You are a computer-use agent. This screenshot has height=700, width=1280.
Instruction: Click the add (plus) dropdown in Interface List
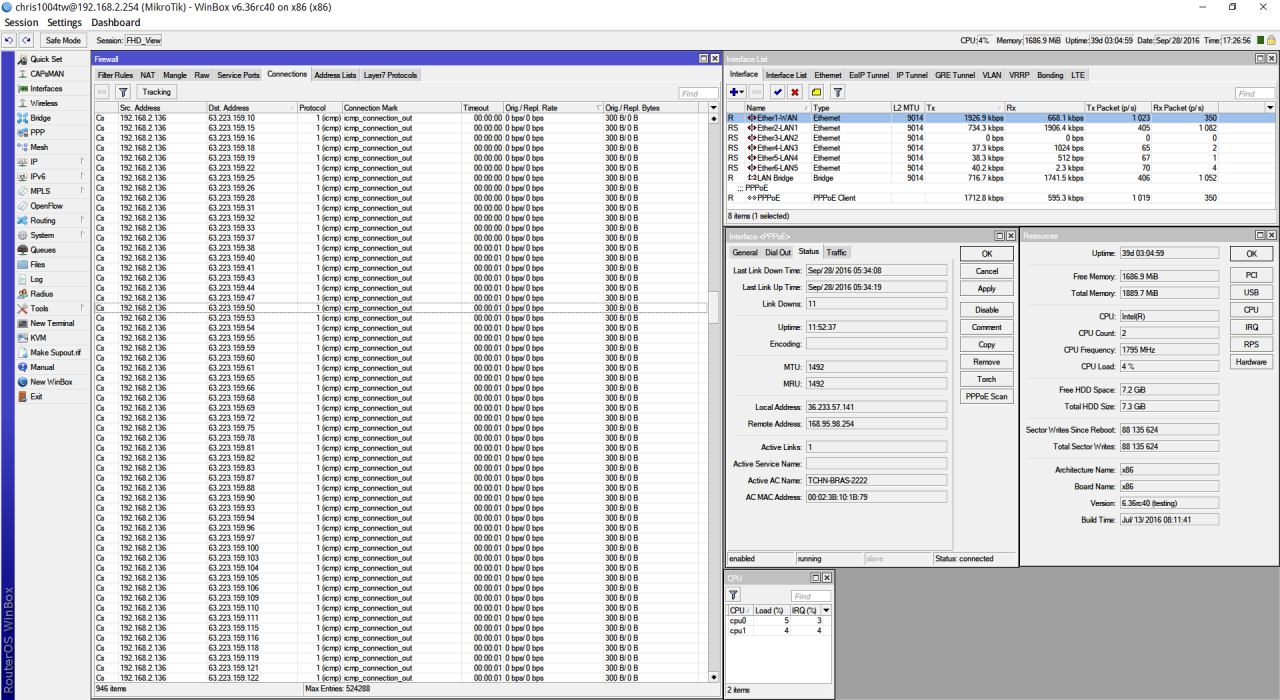737,92
